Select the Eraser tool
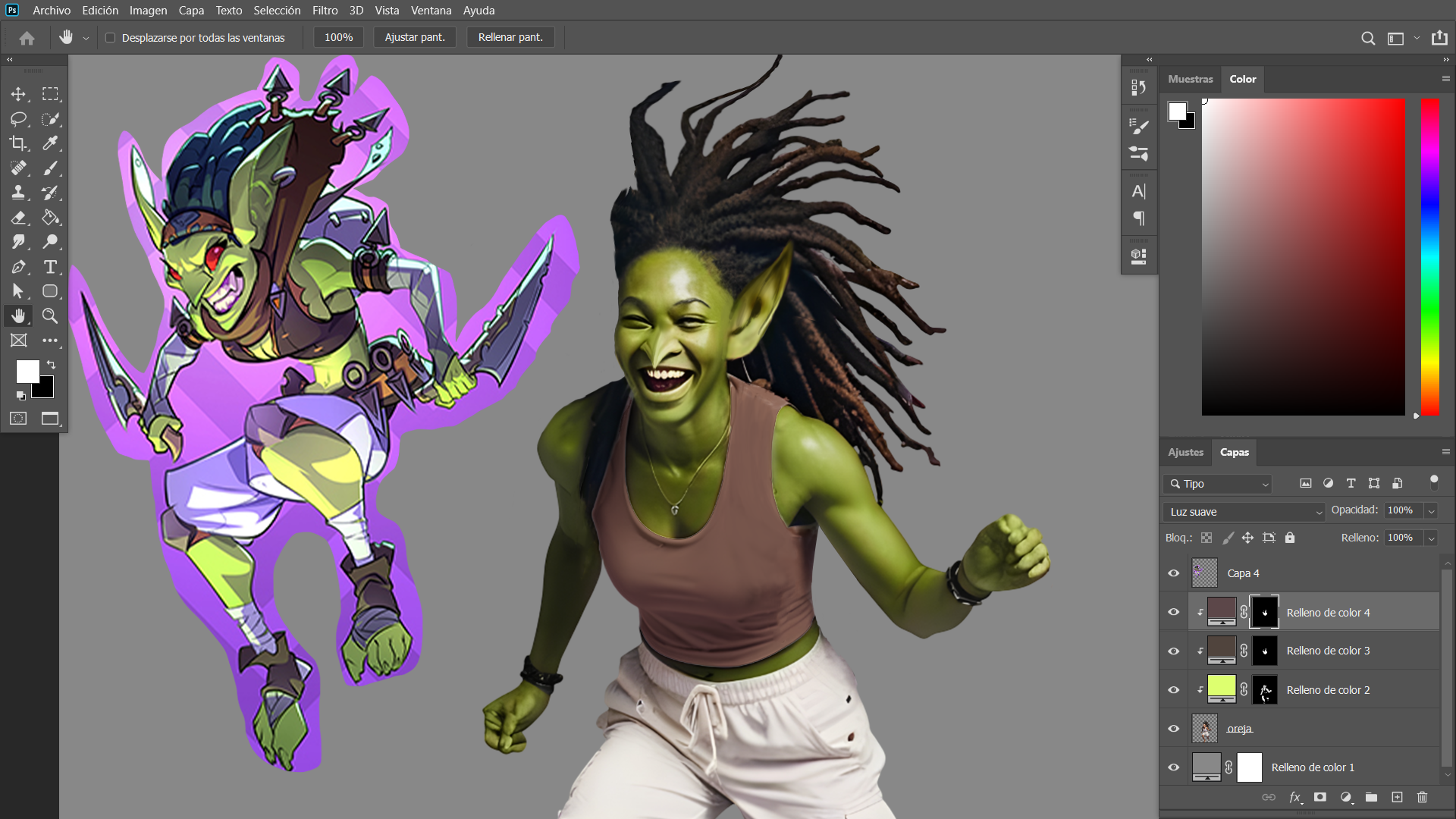This screenshot has height=819, width=1456. point(18,218)
